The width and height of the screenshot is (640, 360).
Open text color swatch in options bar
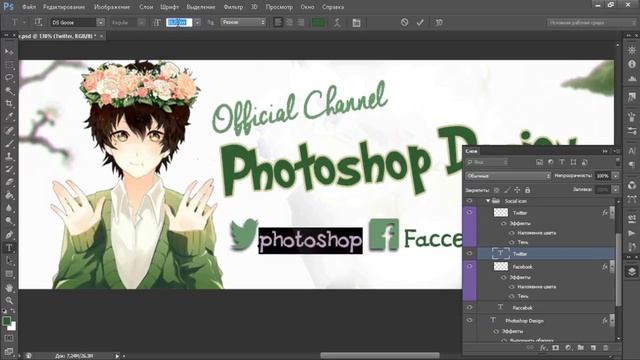pos(318,22)
